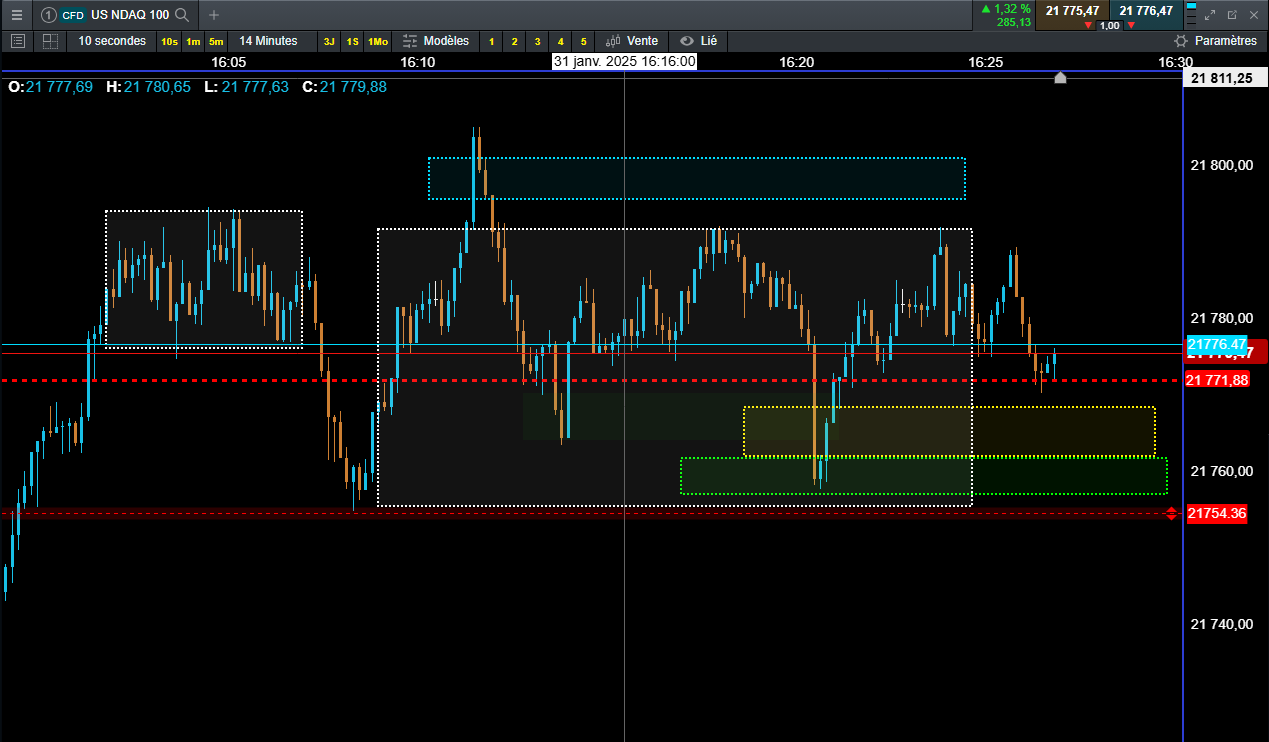1269x742 pixels.
Task: Click the 16:05 time axis label
Action: (x=229, y=61)
